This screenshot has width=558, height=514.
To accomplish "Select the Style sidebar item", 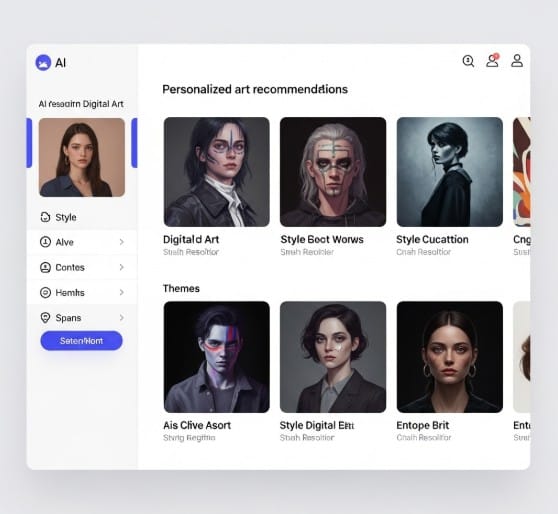I will tap(82, 217).
